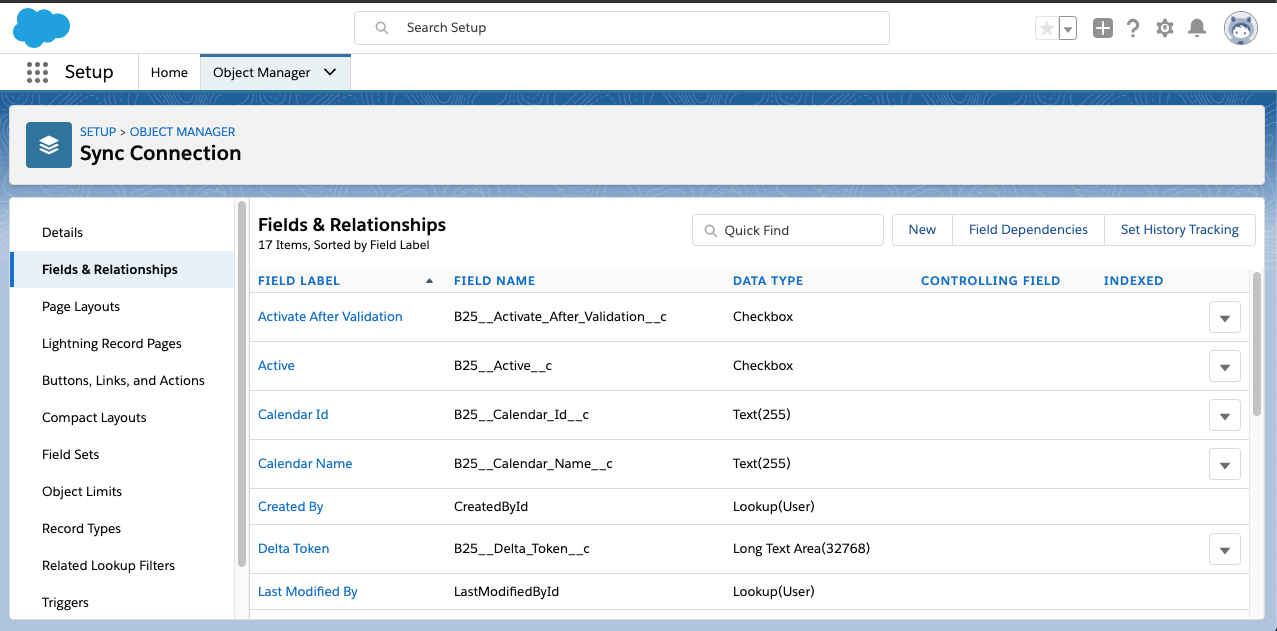Click the Quick Find input field
The width and height of the screenshot is (1277, 631).
point(797,230)
